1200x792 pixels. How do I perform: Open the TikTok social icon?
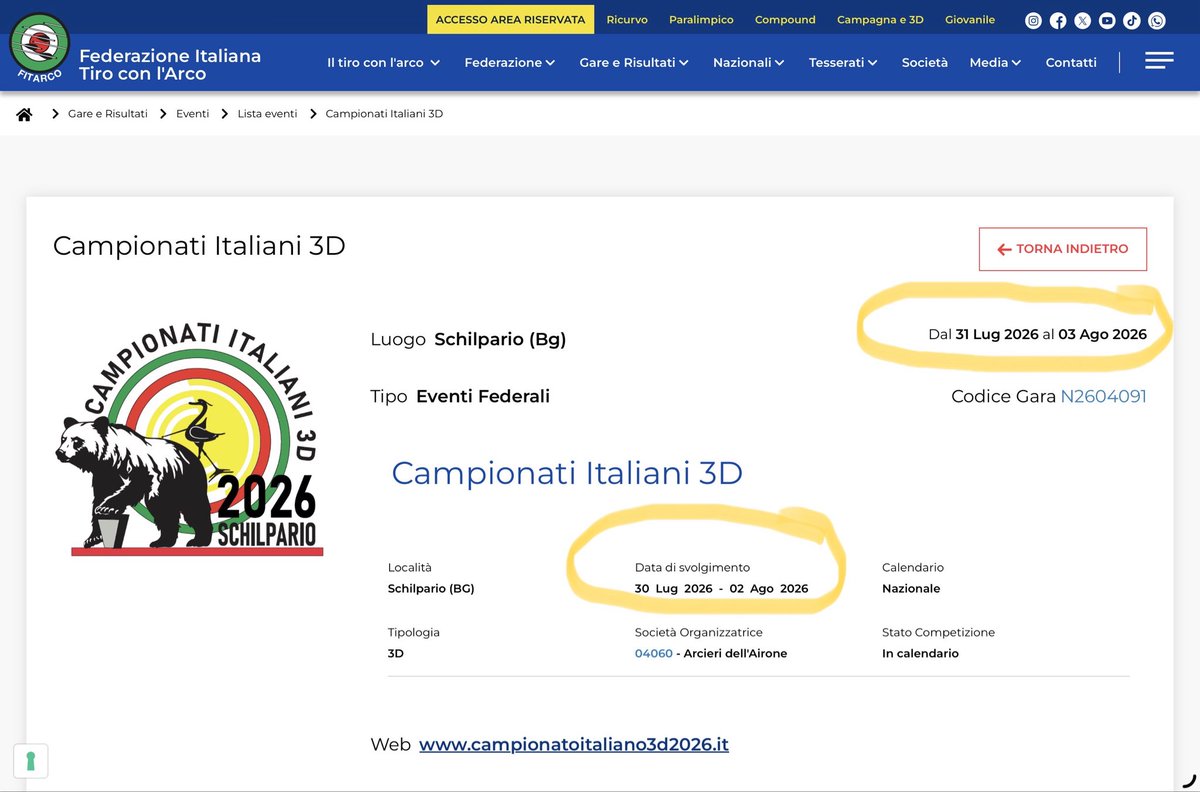coord(1132,20)
